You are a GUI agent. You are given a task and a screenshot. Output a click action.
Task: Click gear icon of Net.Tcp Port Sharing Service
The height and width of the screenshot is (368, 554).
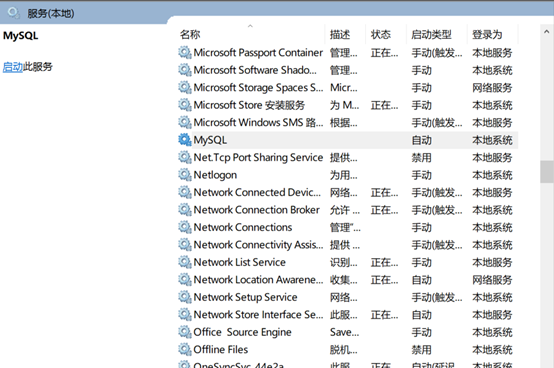(184, 158)
